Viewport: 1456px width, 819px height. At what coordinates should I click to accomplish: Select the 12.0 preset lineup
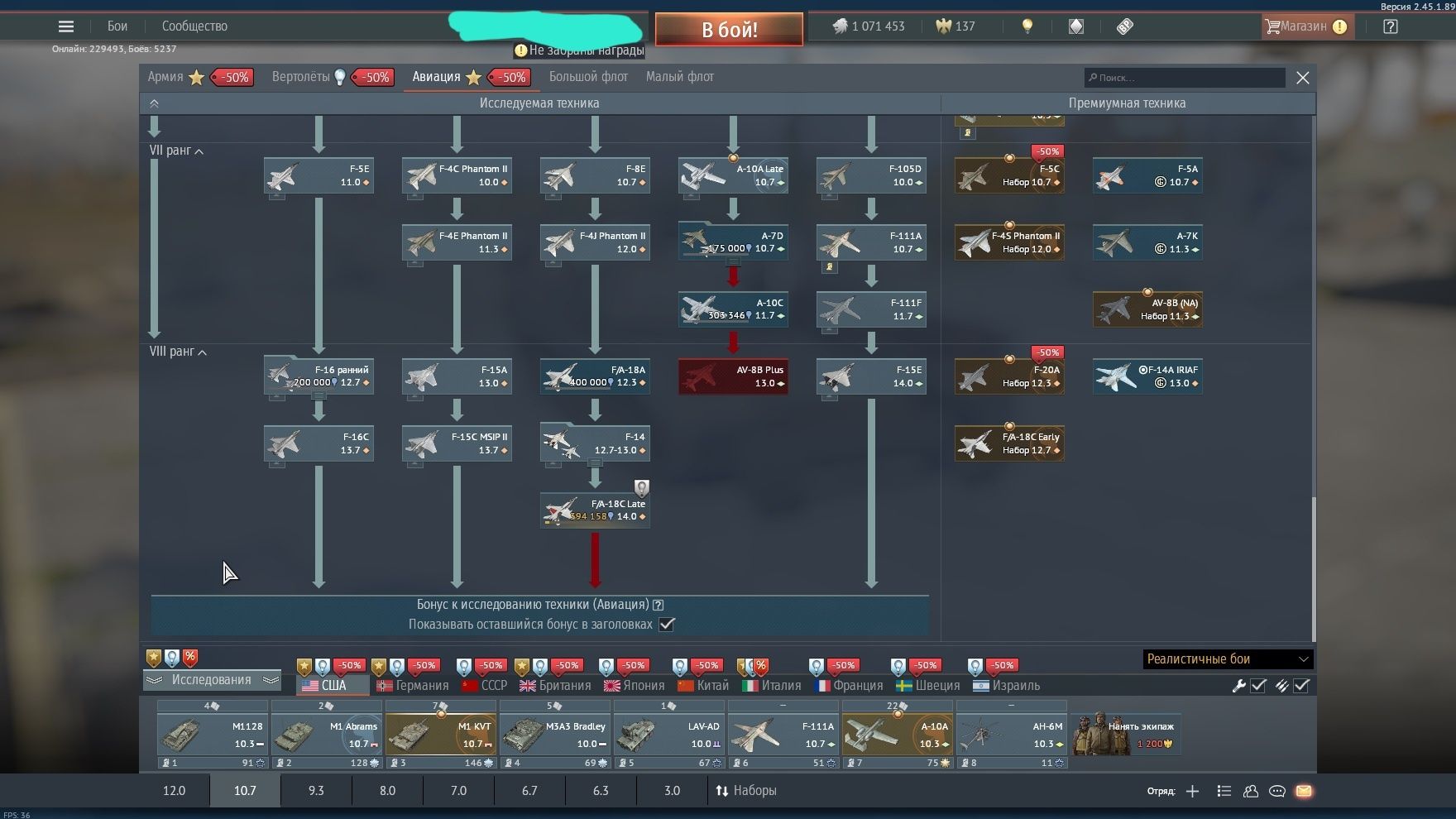(174, 791)
